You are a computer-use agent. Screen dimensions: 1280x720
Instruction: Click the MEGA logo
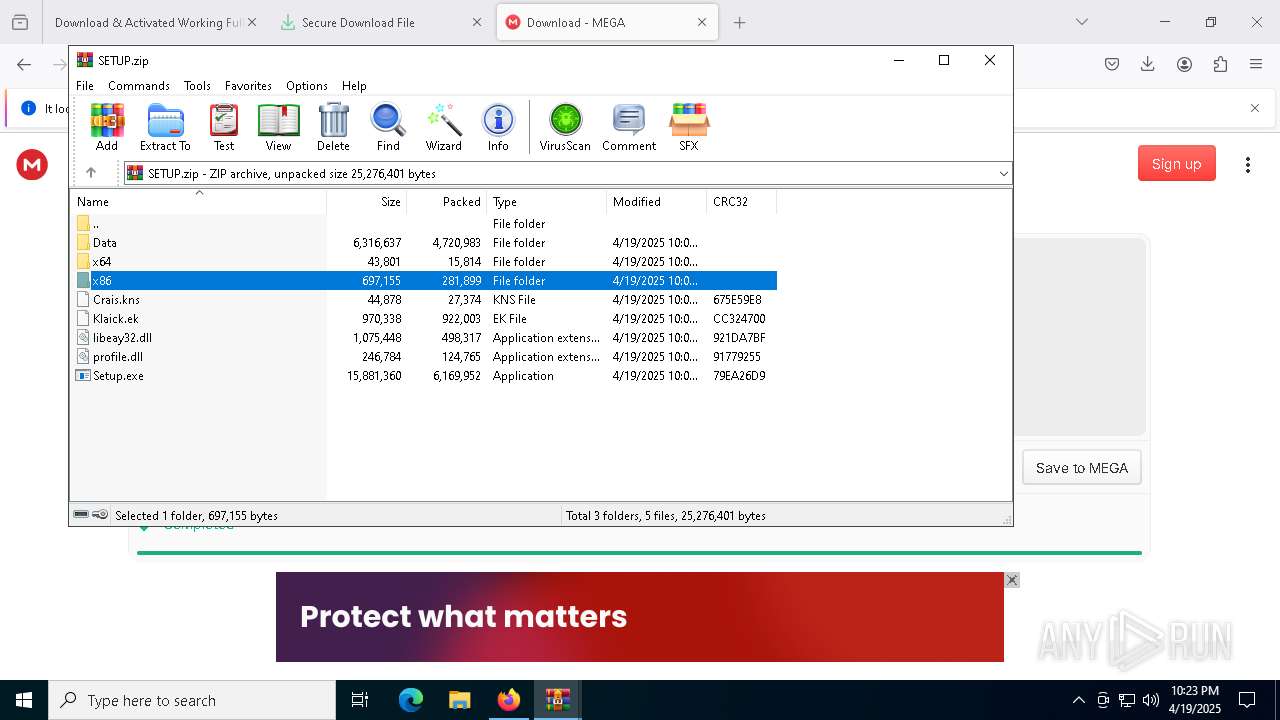click(32, 165)
